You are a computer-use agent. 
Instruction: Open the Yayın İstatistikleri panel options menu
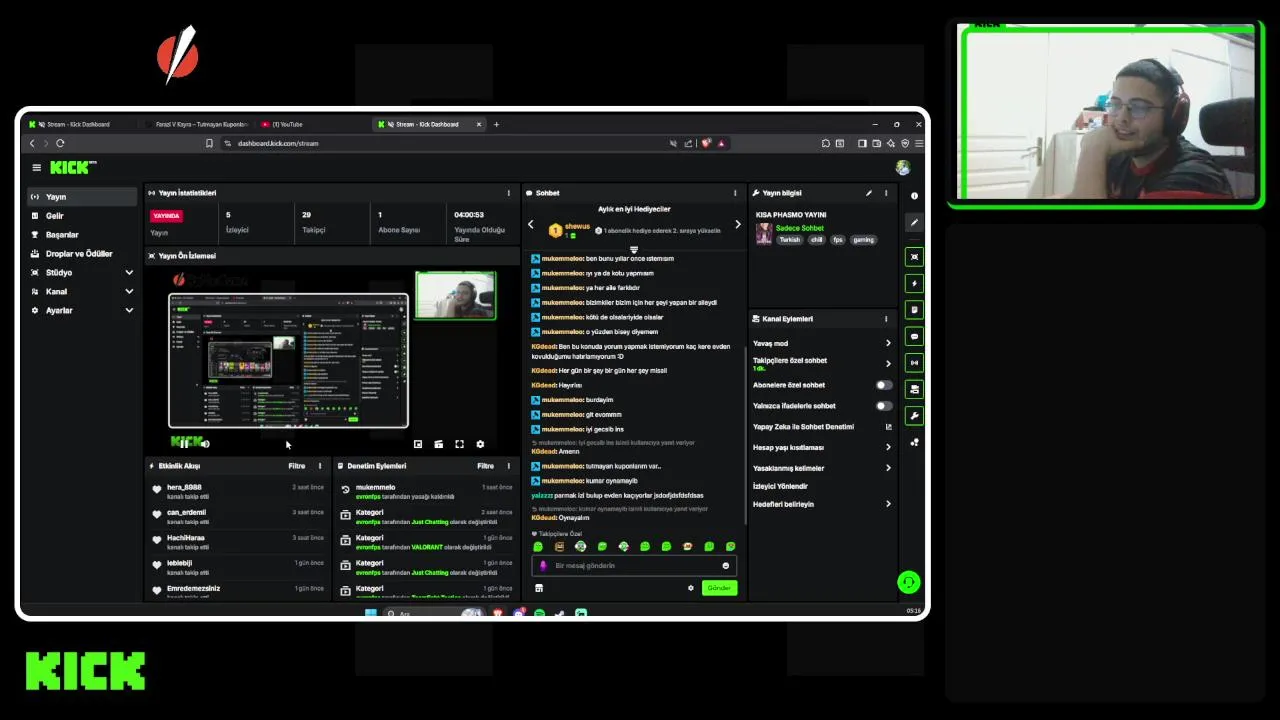coord(508,193)
